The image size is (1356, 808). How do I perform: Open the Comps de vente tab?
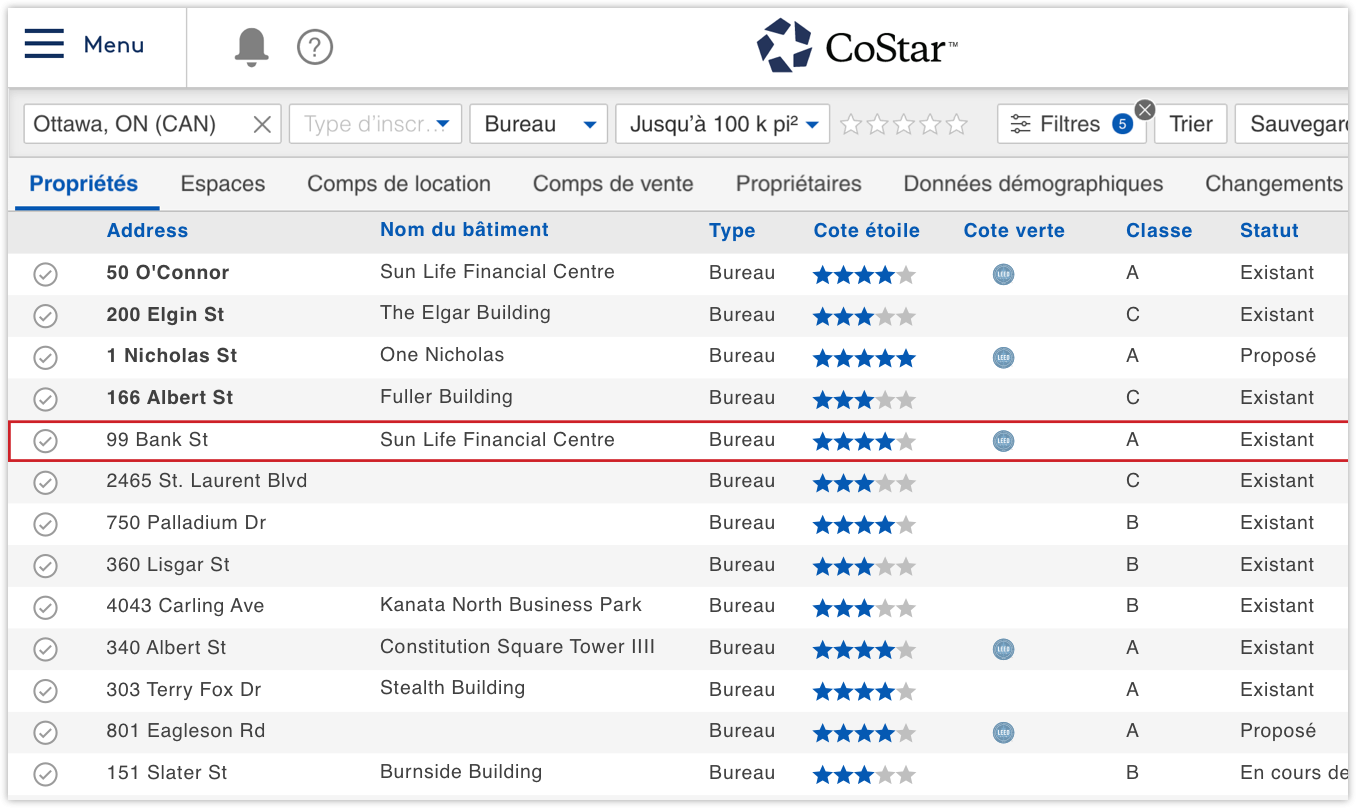[613, 184]
